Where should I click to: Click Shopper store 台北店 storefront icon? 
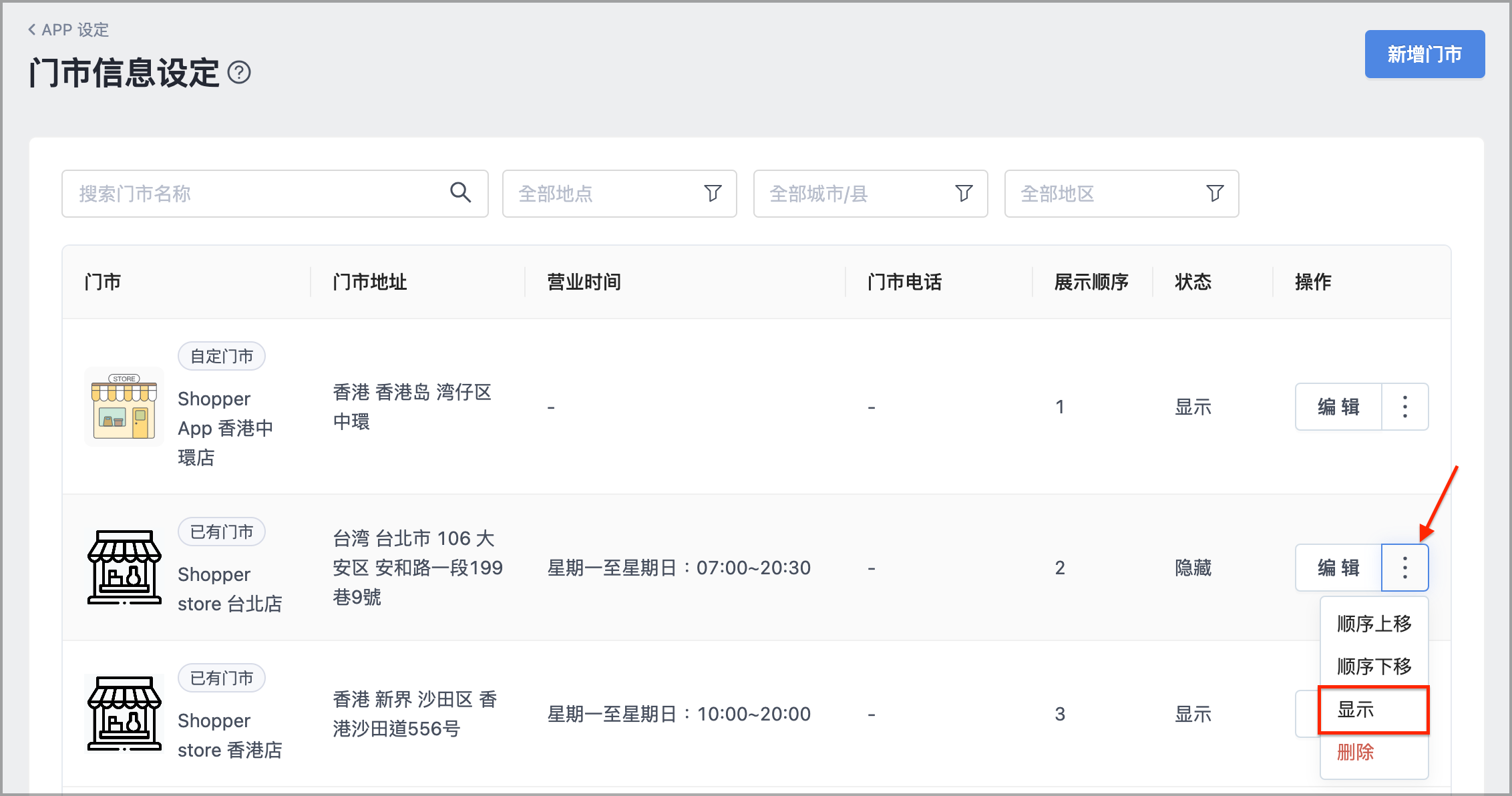coord(124,568)
